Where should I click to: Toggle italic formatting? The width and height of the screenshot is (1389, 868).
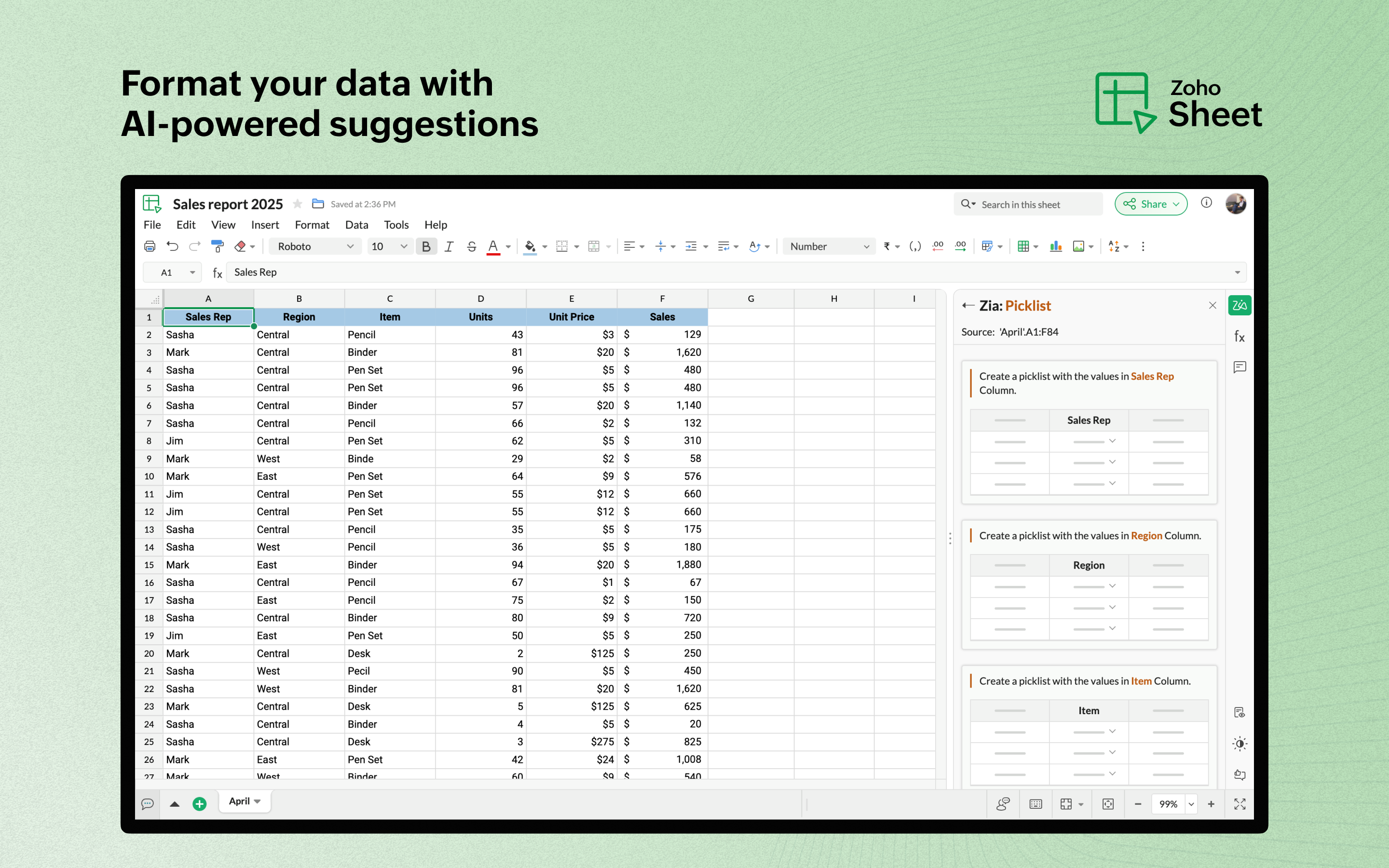coord(449,246)
